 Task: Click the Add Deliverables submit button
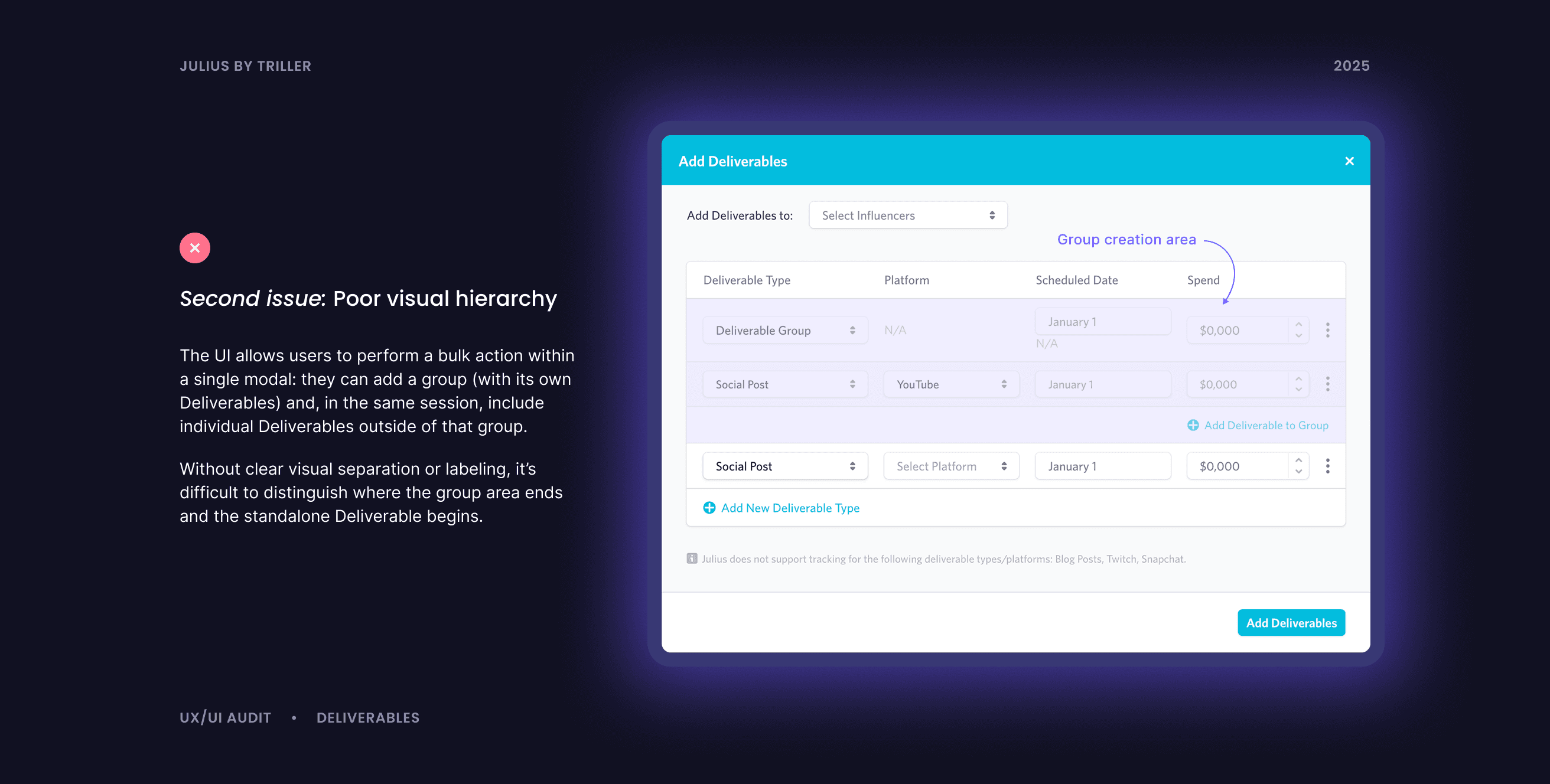[1291, 623]
